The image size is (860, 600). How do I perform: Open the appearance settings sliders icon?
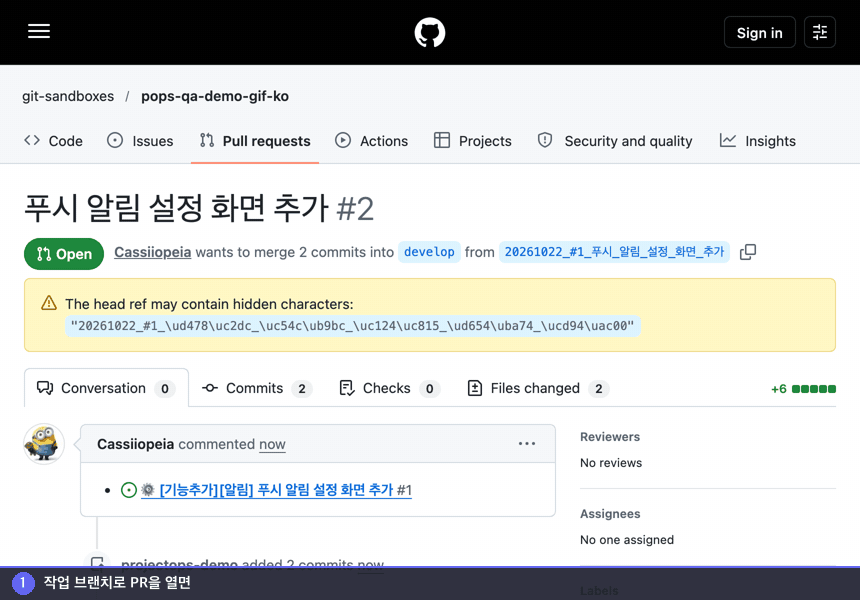tap(819, 32)
